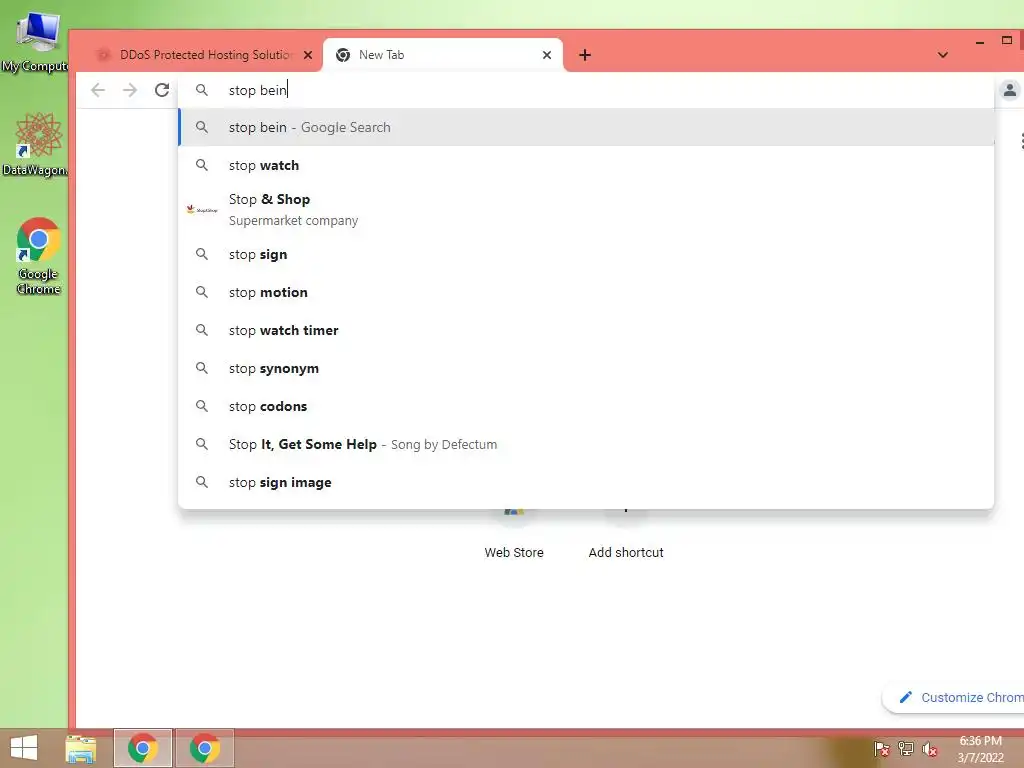
Task: Open a new tab with plus button
Action: pos(584,55)
